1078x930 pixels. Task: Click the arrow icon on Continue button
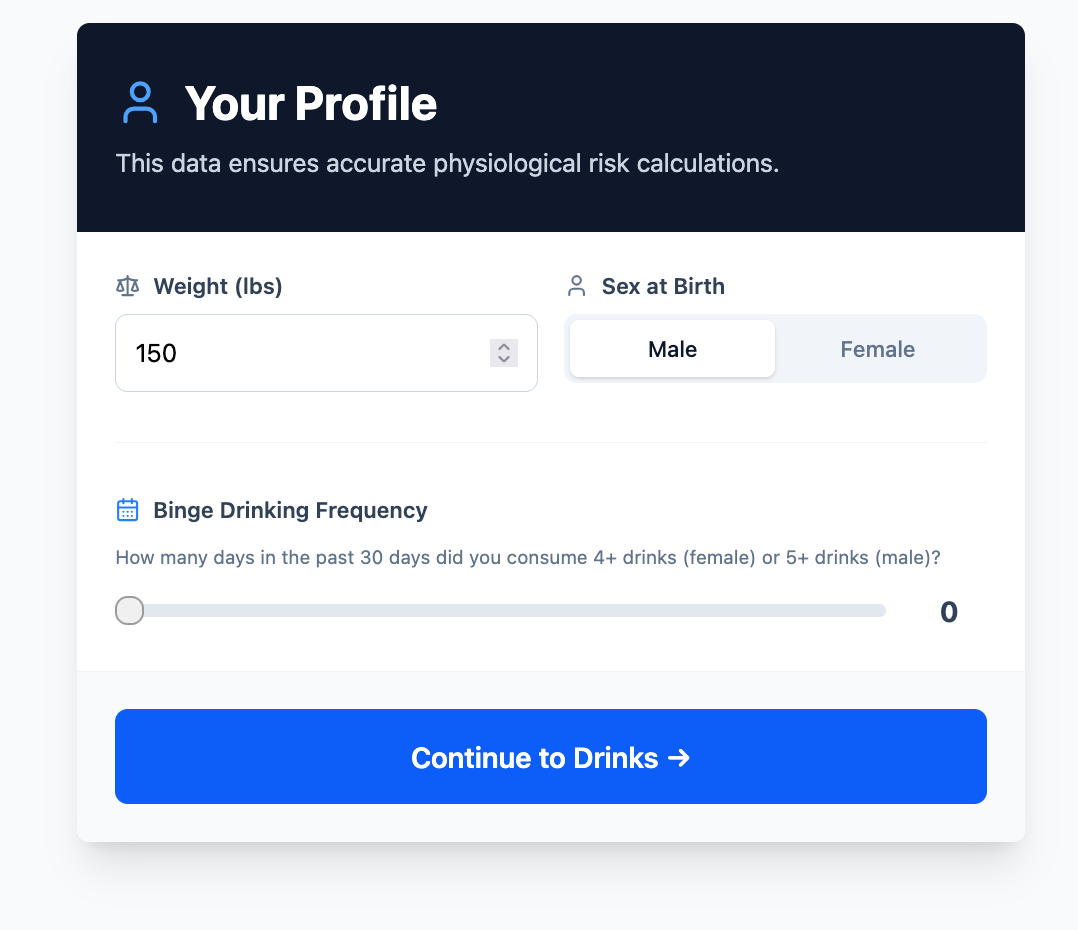(679, 757)
